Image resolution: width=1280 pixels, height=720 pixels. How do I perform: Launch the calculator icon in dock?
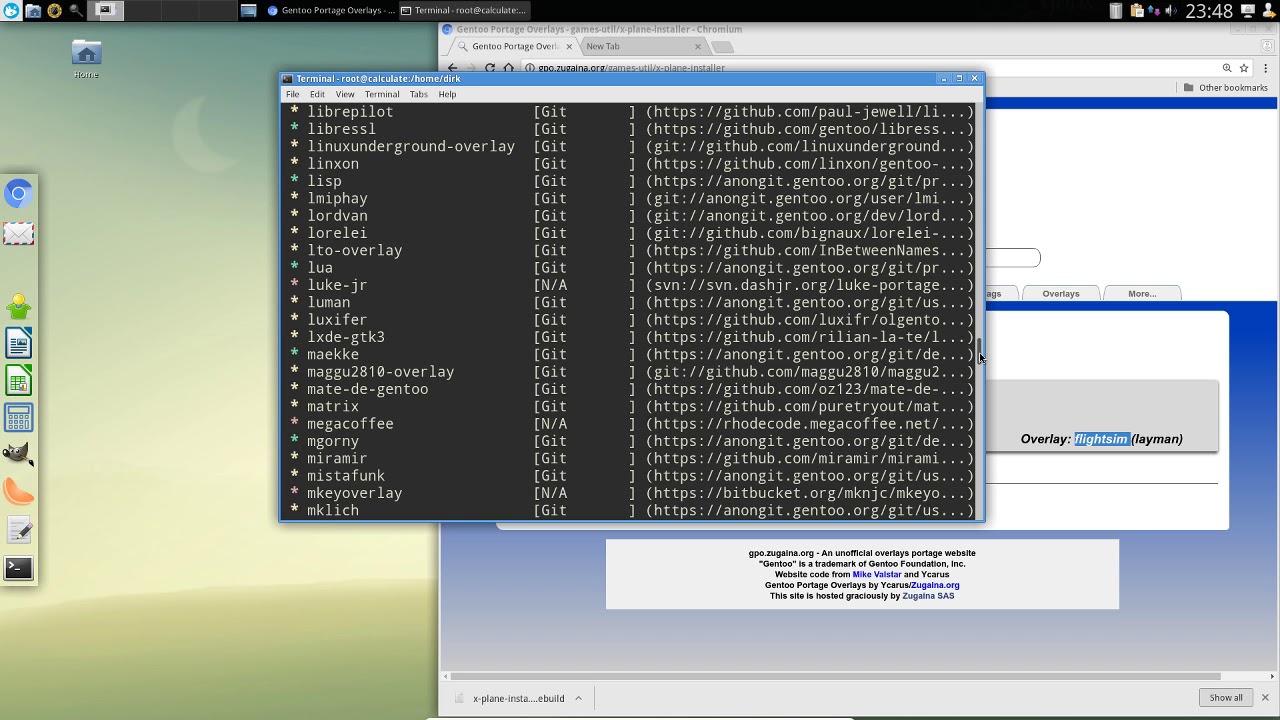tap(18, 418)
